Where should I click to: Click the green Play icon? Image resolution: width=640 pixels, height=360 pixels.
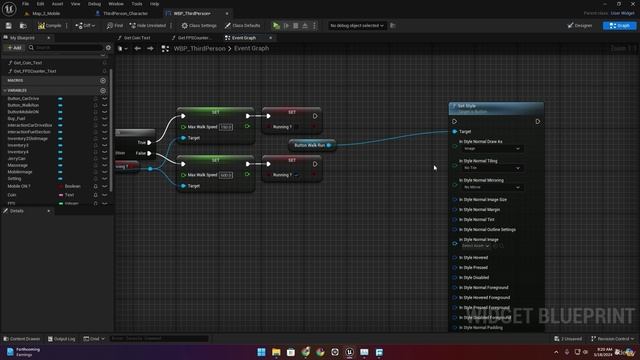(x=276, y=26)
